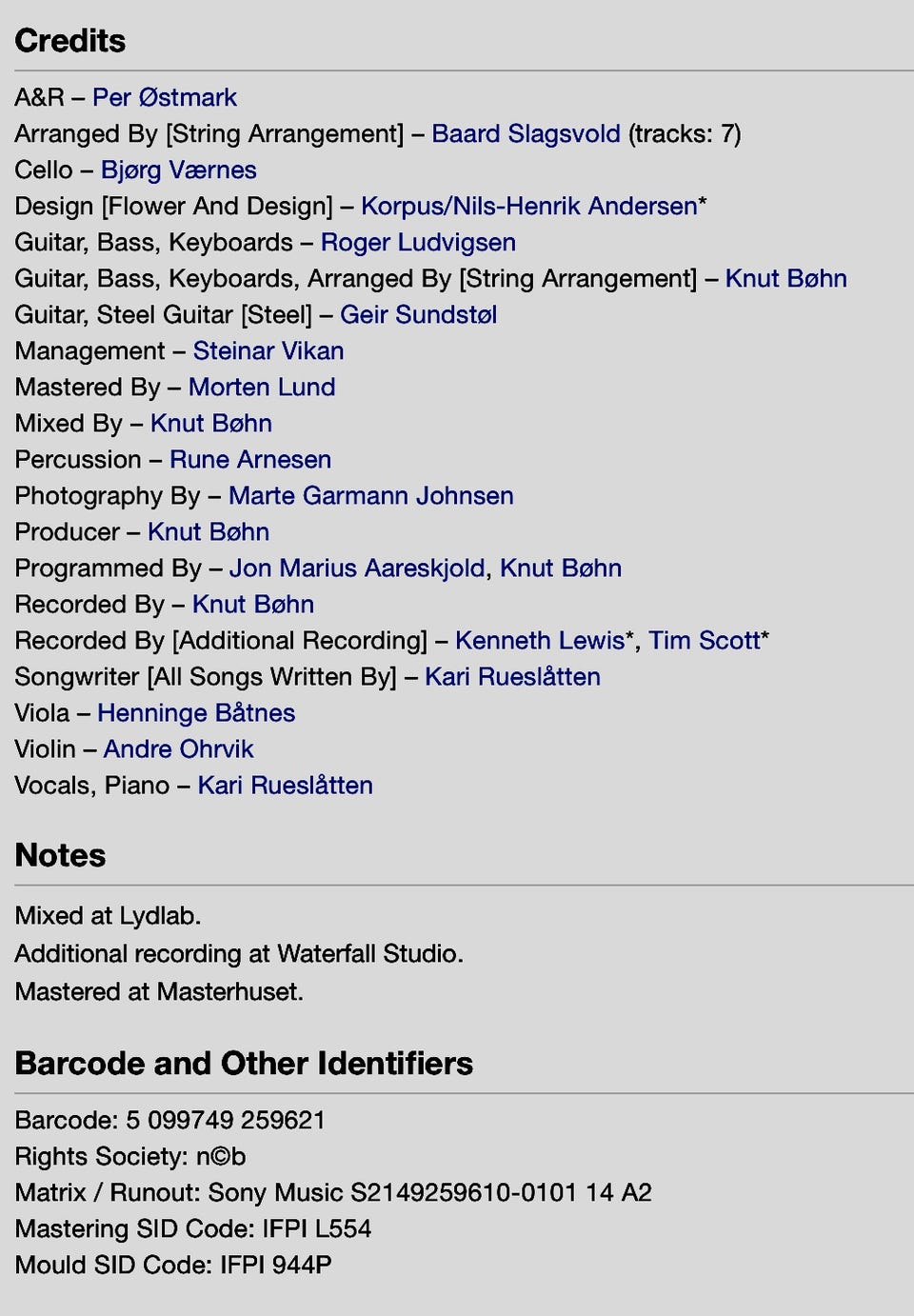Click the Steinar Vikan management link
Viewport: 914px width, 1316px height.
coord(268,350)
